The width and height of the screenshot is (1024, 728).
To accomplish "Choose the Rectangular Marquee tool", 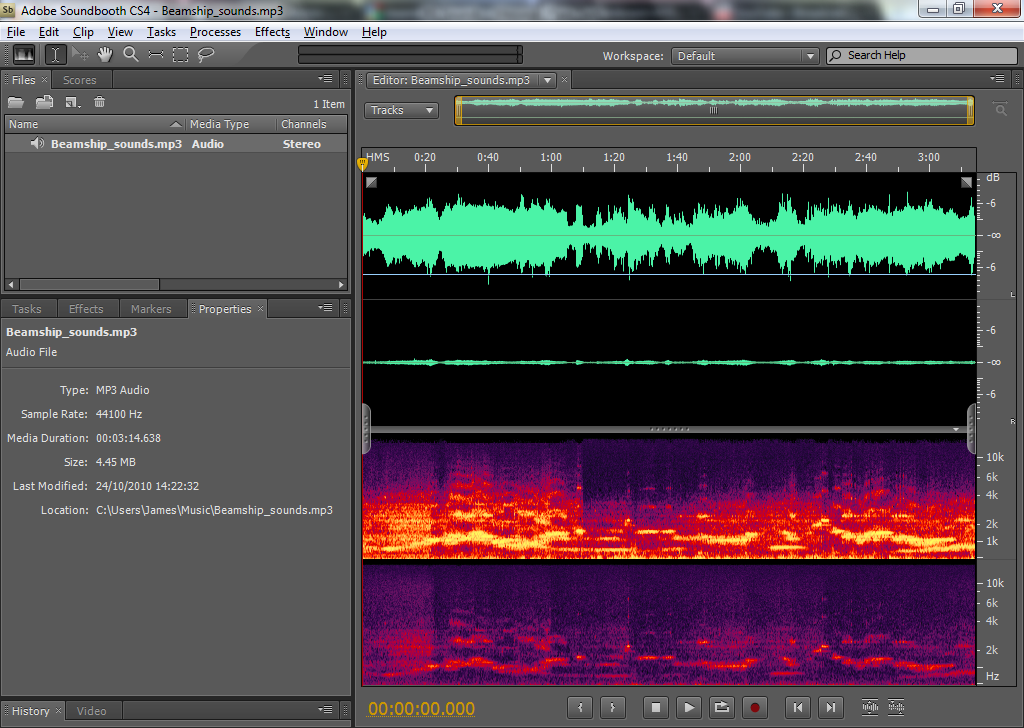I will [180, 55].
